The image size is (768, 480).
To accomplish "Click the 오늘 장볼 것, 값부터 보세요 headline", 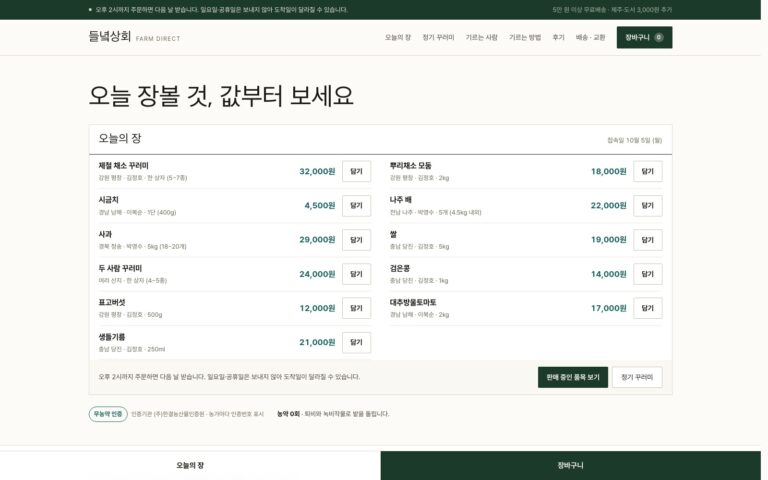I will pyautogui.click(x=221, y=96).
